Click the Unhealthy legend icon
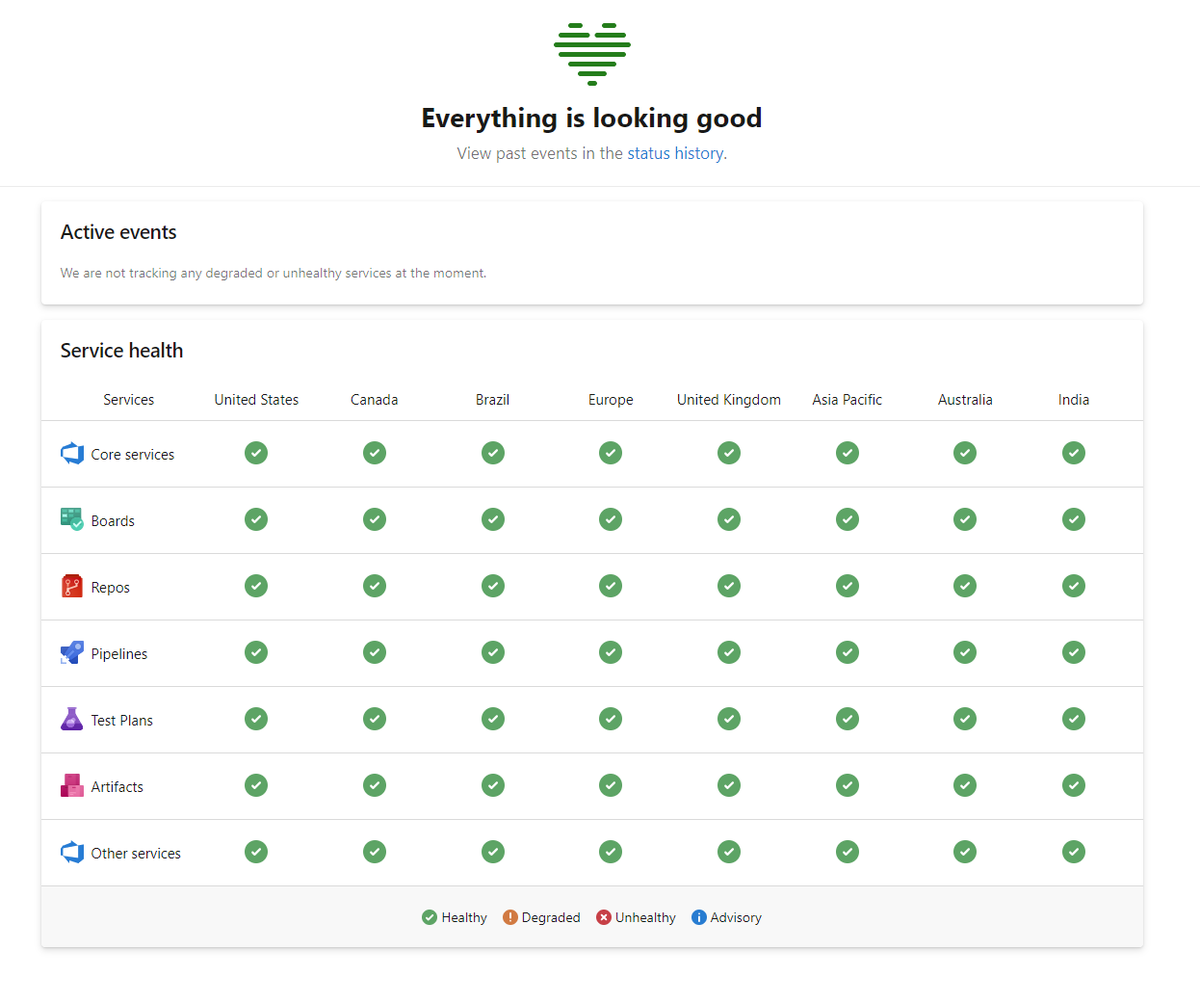Screen dimensions: 1200x1003 pos(604,917)
